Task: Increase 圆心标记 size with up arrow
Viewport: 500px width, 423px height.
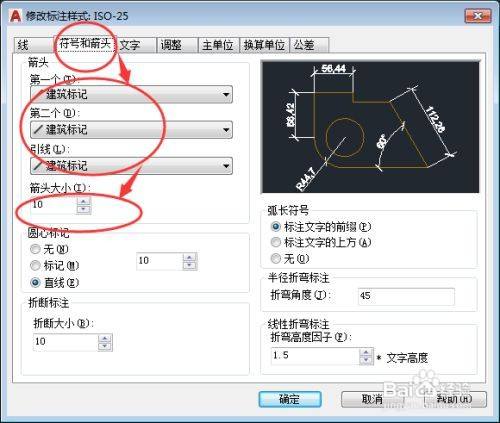Action: [x=190, y=257]
